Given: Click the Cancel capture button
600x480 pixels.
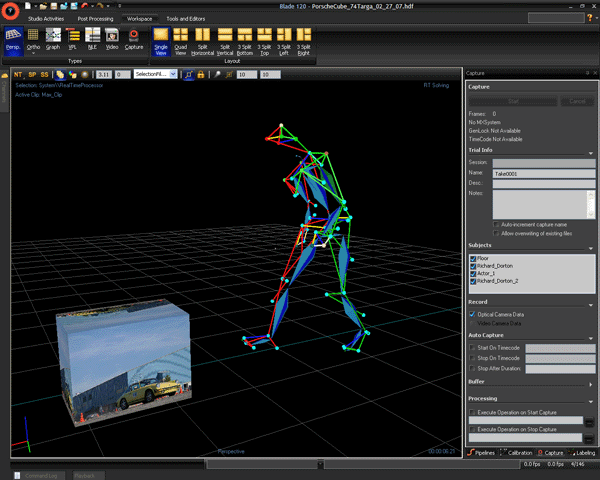Looking at the screenshot, I should coord(577,101).
